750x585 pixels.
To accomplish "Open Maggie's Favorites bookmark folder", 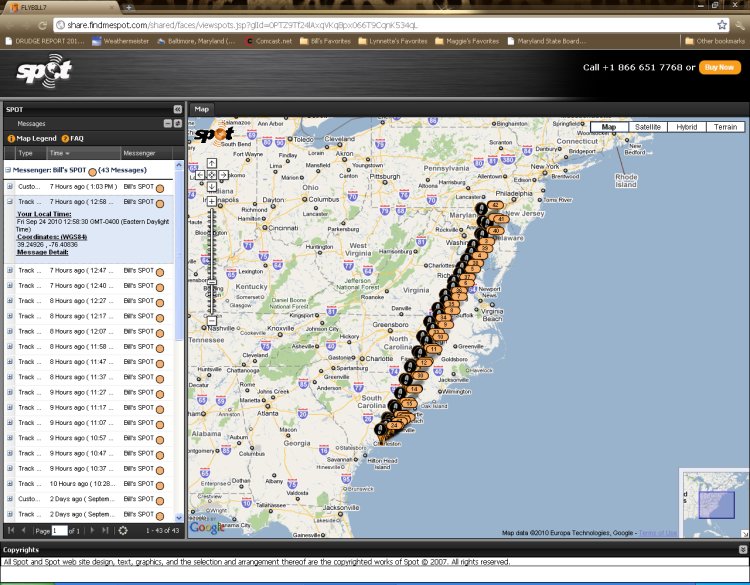I will [467, 41].
